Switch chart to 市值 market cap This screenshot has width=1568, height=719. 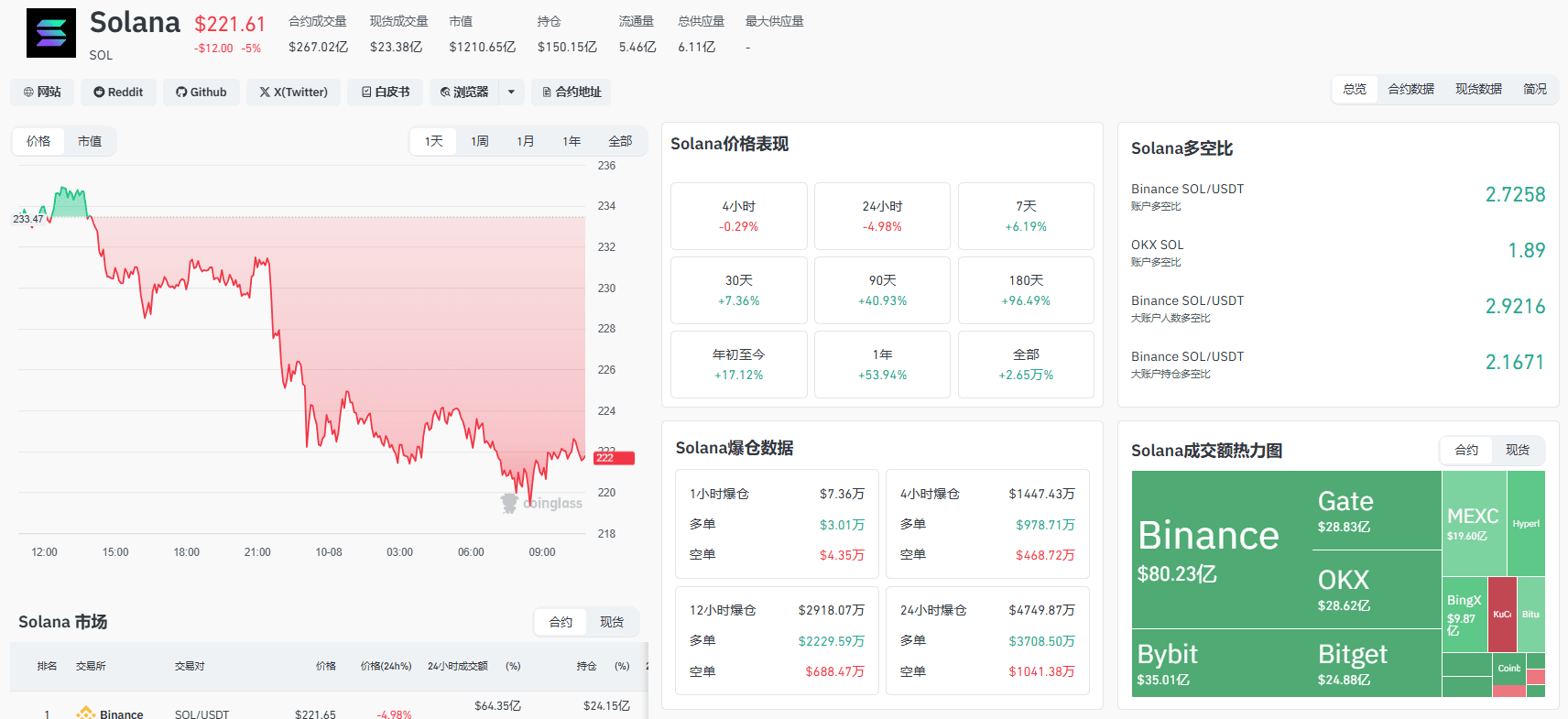(90, 141)
